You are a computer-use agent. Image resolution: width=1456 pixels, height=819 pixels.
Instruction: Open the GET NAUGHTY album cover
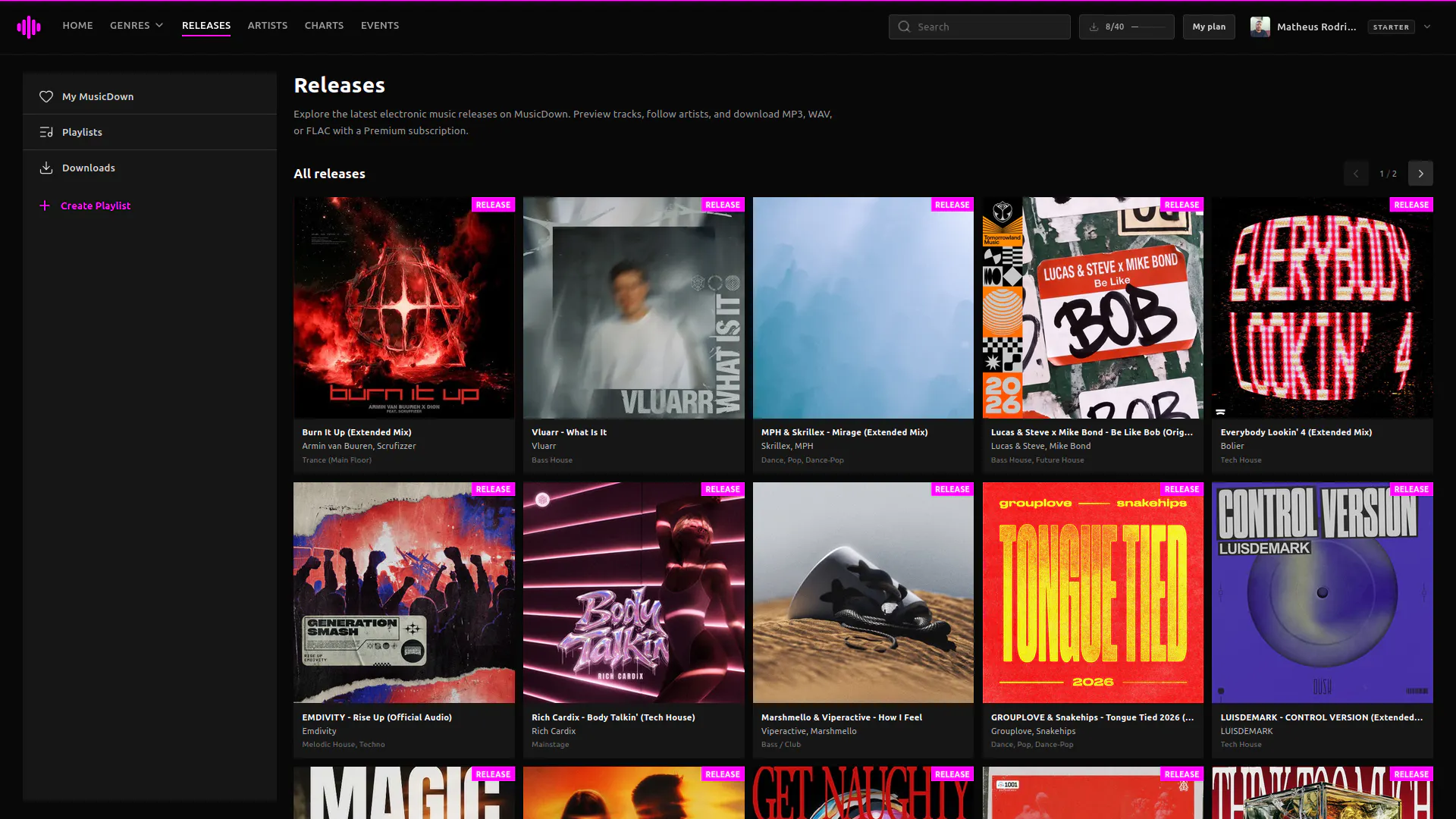pyautogui.click(x=863, y=793)
